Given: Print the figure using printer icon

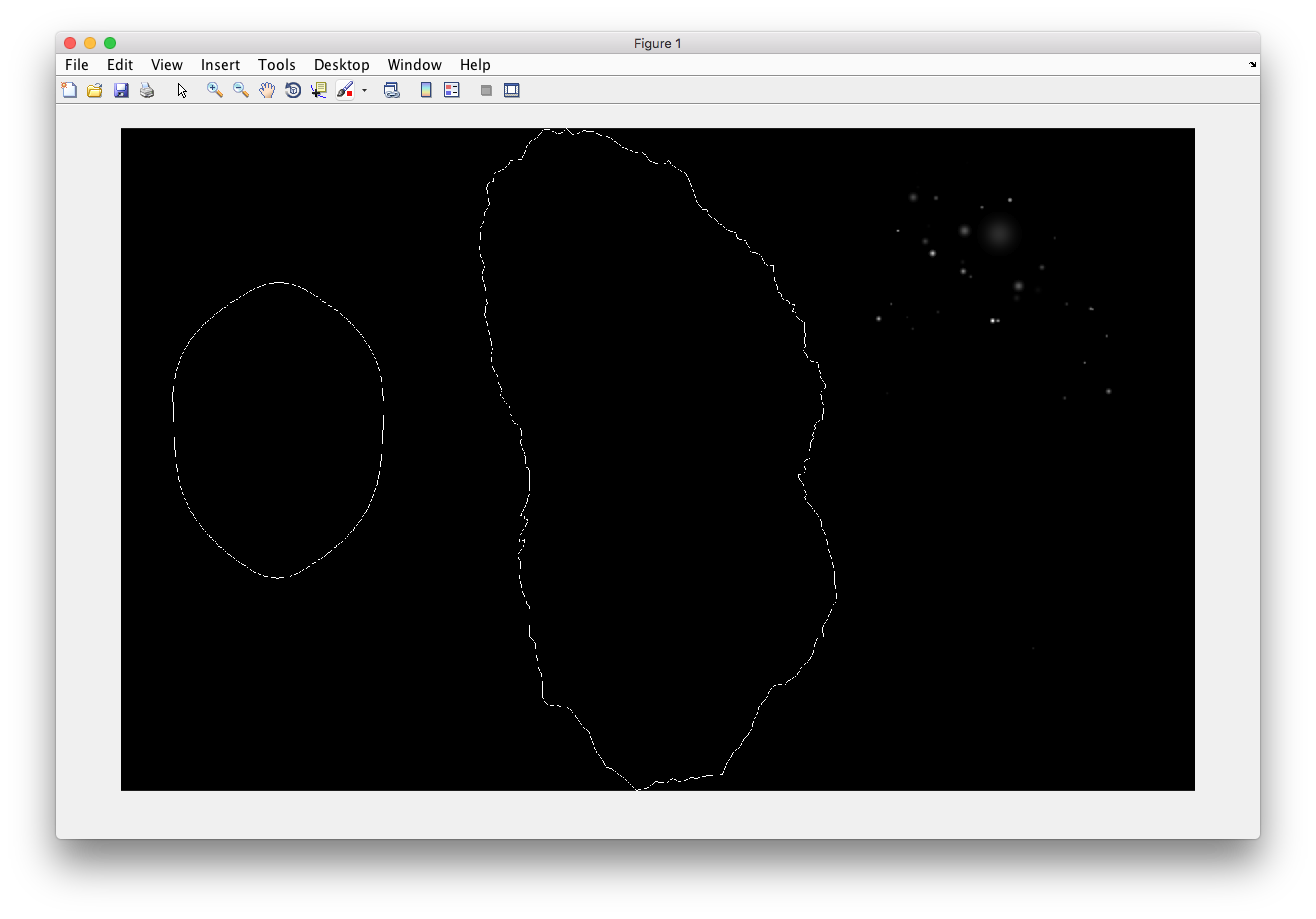Looking at the screenshot, I should [x=147, y=90].
